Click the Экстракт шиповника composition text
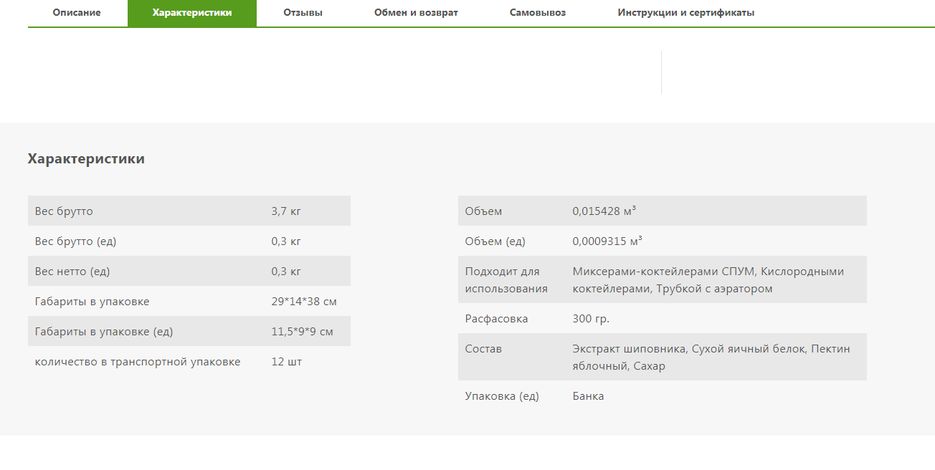 (711, 357)
